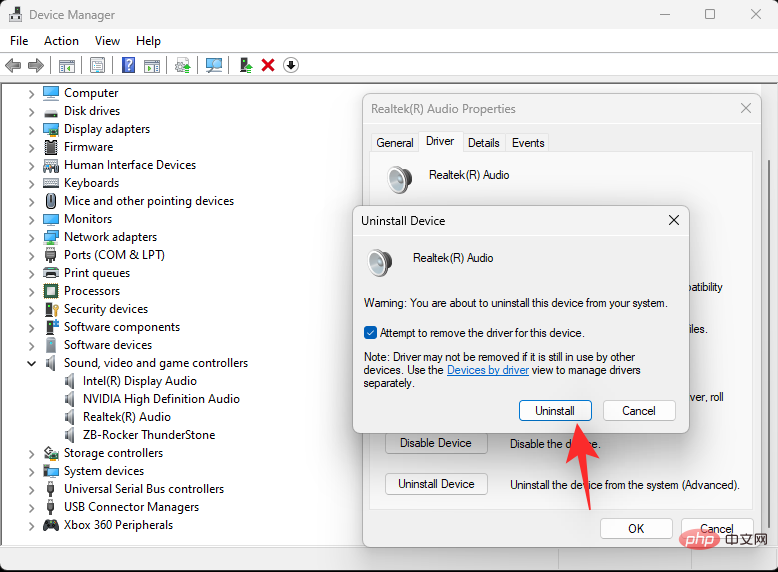Expand the Computer node
Screen dimensions: 778x572
pyautogui.click(x=31, y=94)
